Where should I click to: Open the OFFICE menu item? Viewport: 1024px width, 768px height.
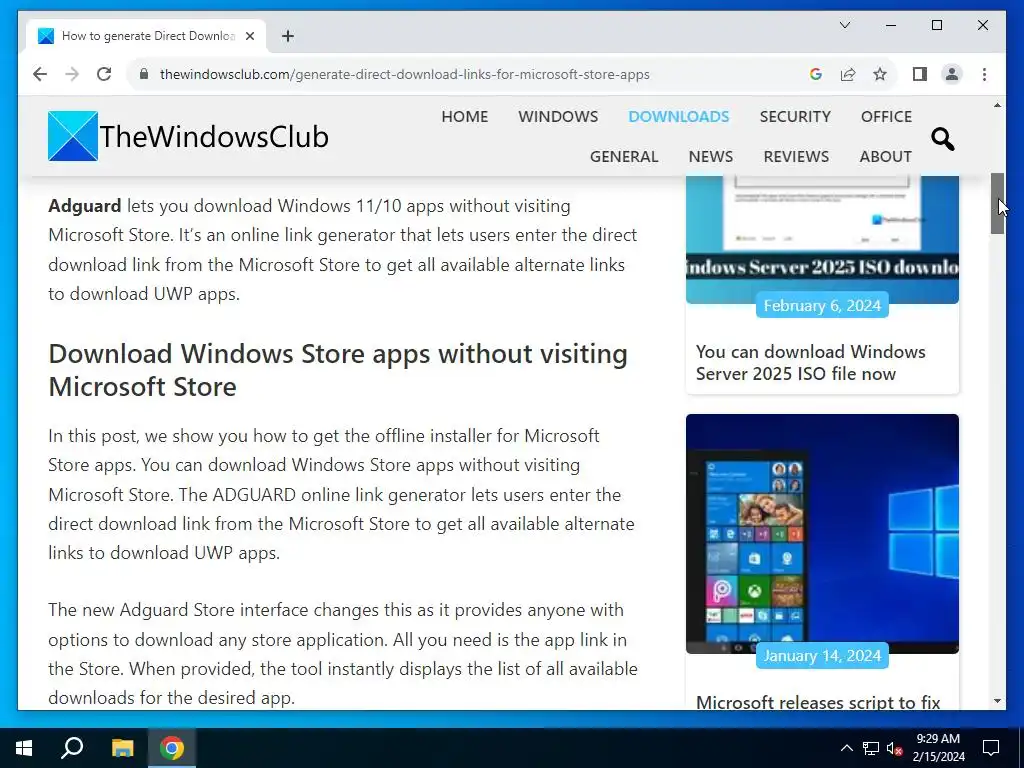[886, 116]
